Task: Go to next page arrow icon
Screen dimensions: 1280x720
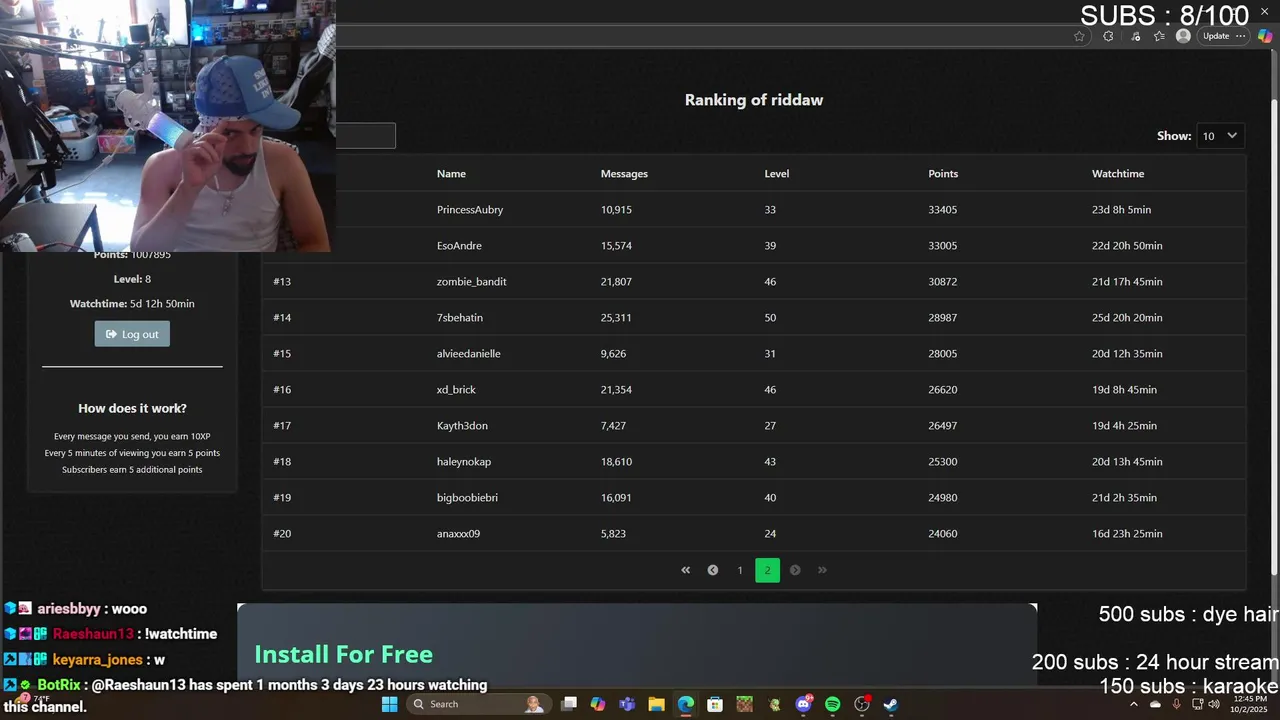Action: coord(795,570)
